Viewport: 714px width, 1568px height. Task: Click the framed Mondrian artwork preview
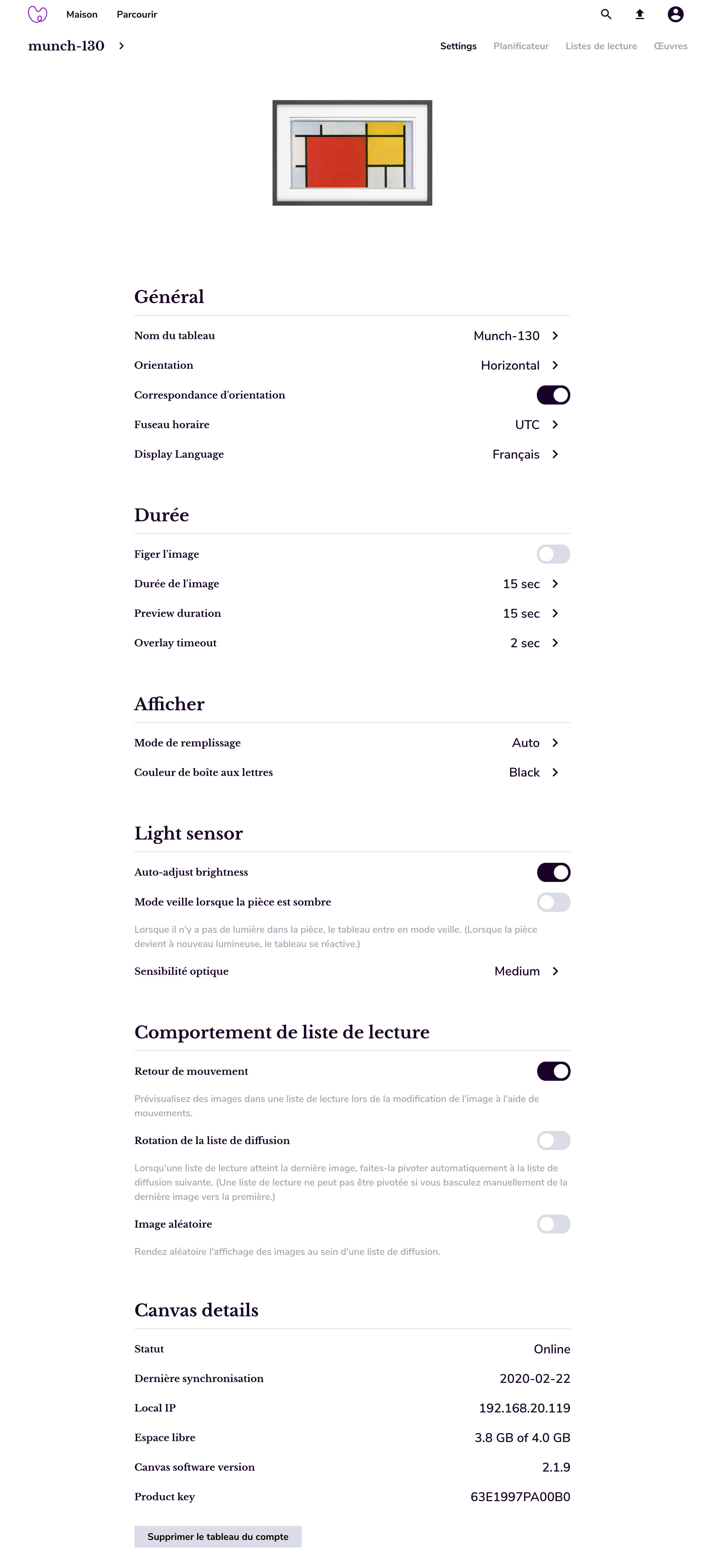click(x=352, y=153)
